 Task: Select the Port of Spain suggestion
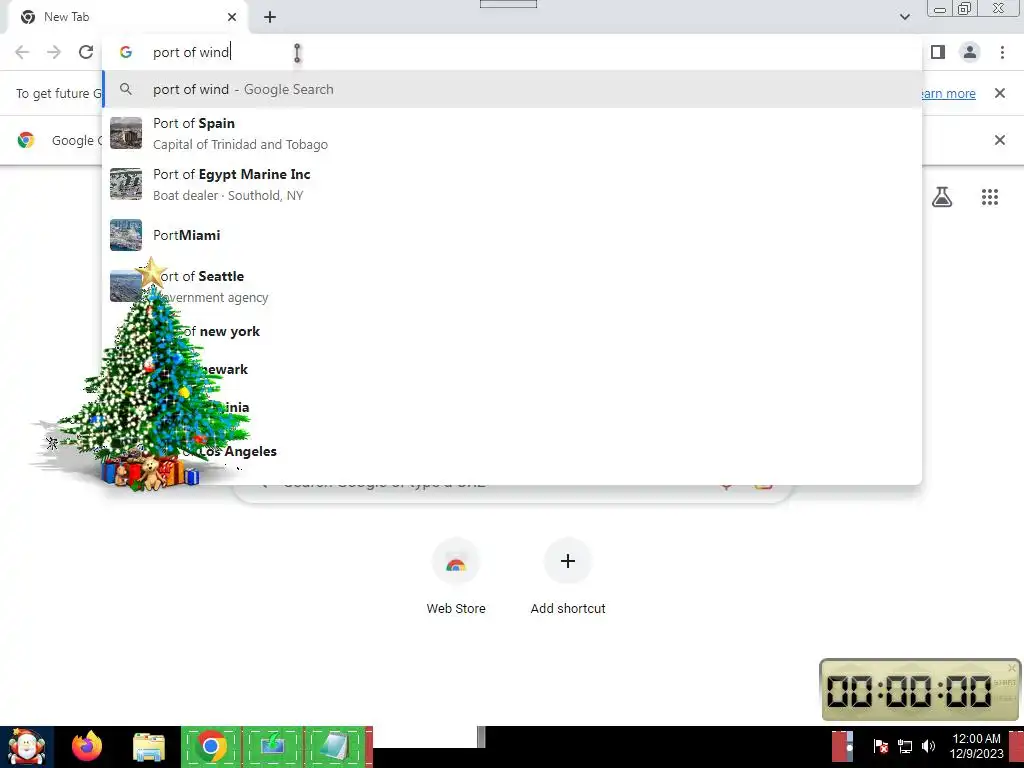pos(512,133)
